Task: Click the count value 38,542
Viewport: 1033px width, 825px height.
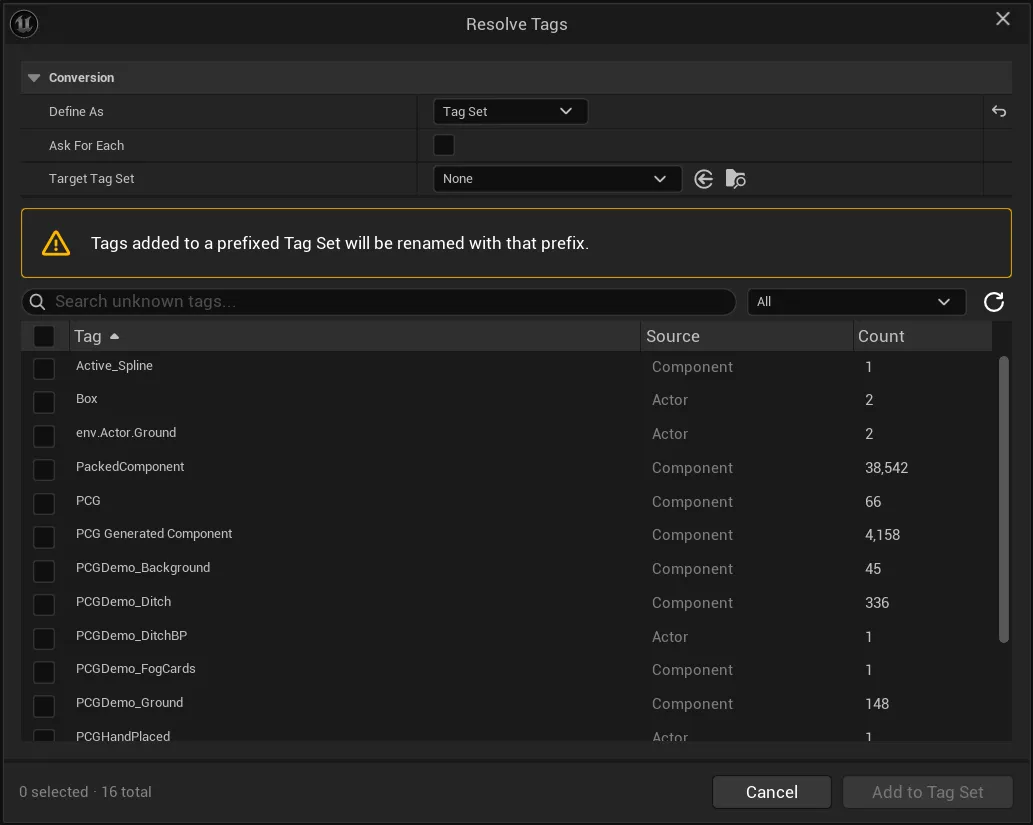Action: point(886,468)
